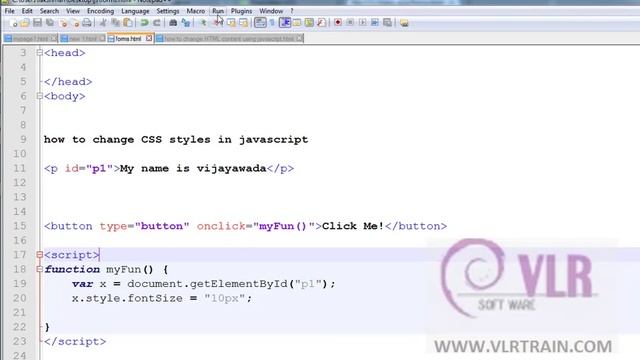Image resolution: width=640 pixels, height=360 pixels.
Task: Click the Replace toolbar icon
Action: pos(186,23)
